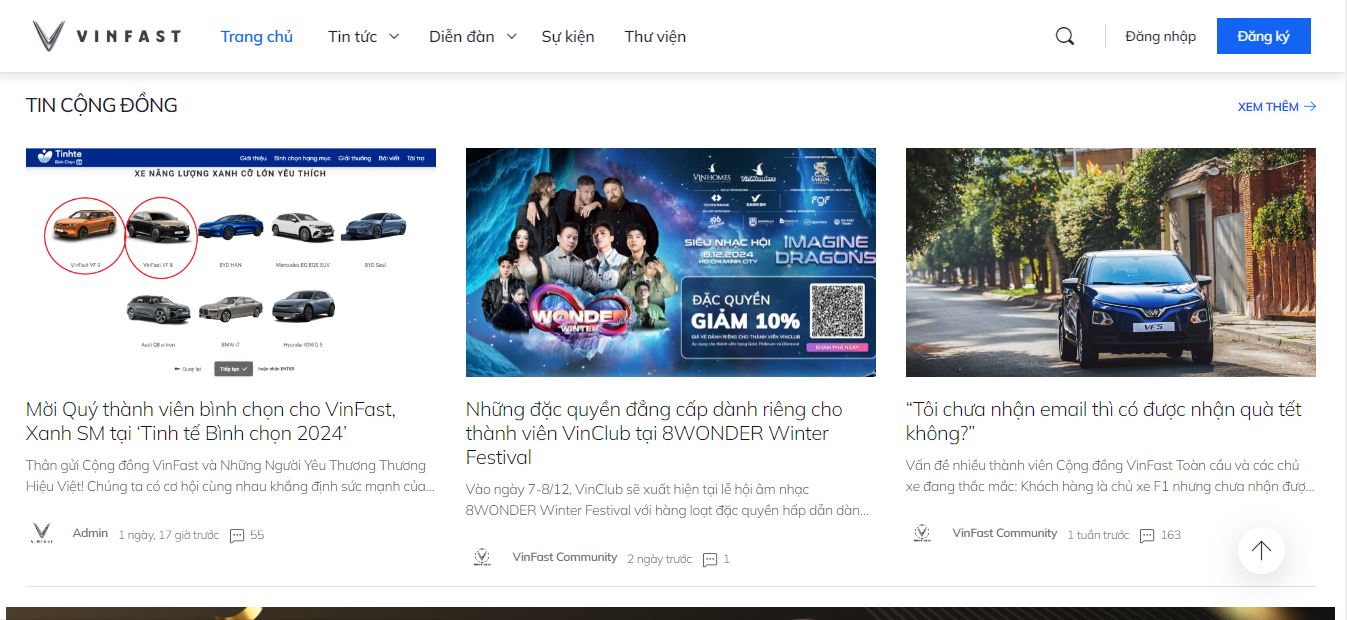1347x620 pixels.
Task: Click excerpt starting Vấn đề nhiều thành viên
Action: [1110, 476]
